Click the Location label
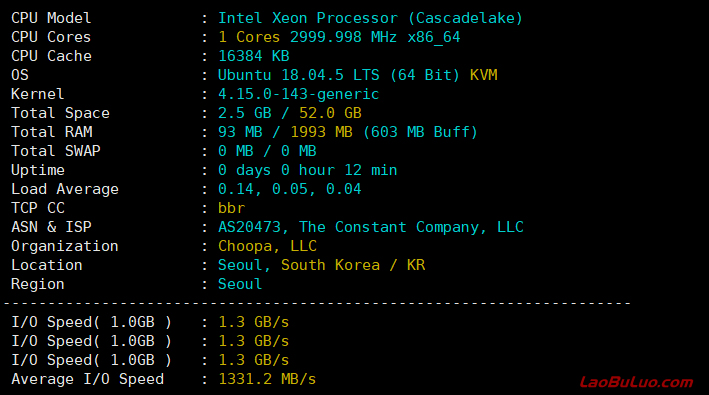Viewport: 709px width, 395px height. coord(47,265)
